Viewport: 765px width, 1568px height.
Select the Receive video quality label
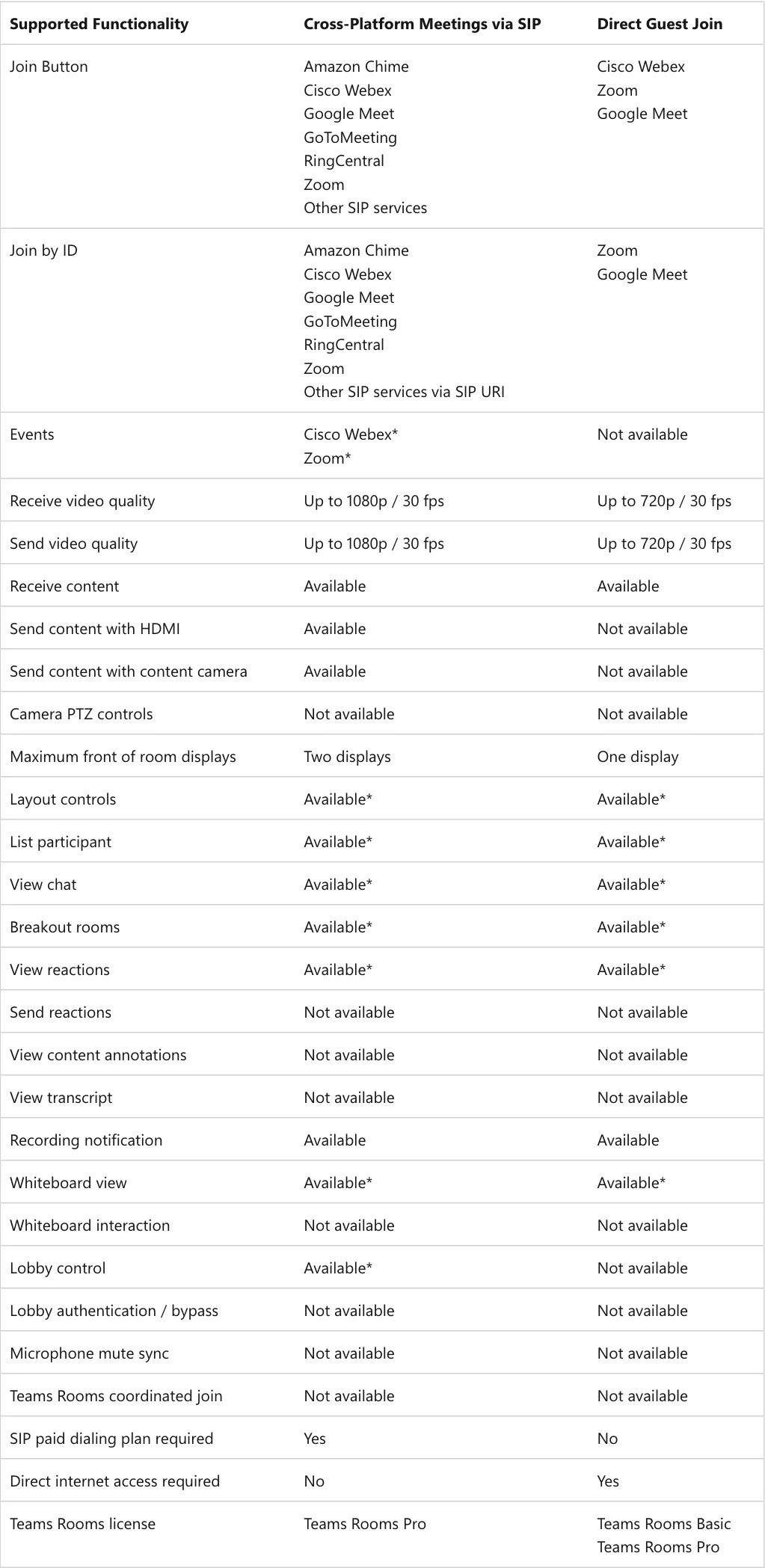[82, 501]
